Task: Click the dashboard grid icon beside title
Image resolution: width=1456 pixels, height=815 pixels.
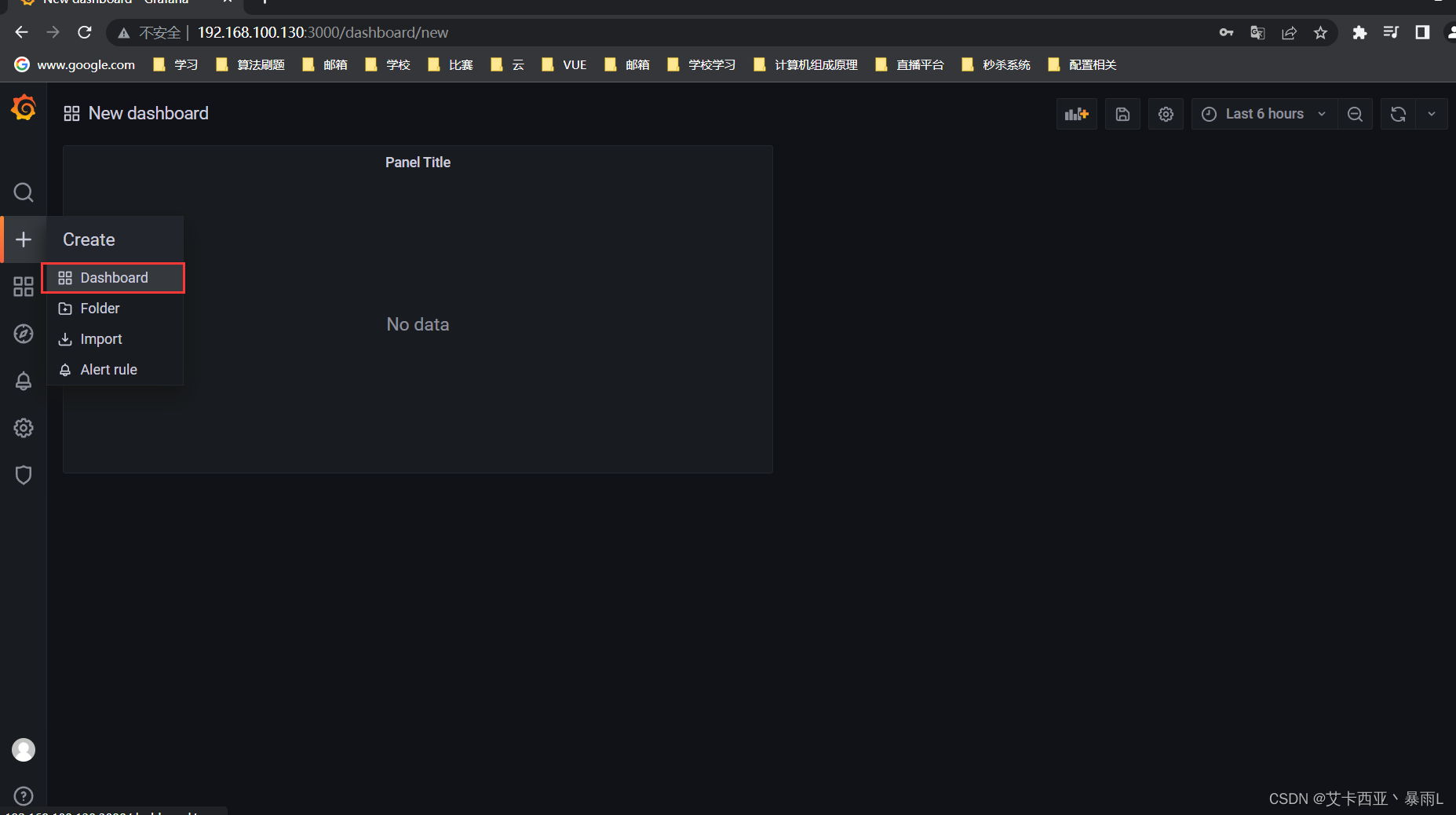Action: 71,114
